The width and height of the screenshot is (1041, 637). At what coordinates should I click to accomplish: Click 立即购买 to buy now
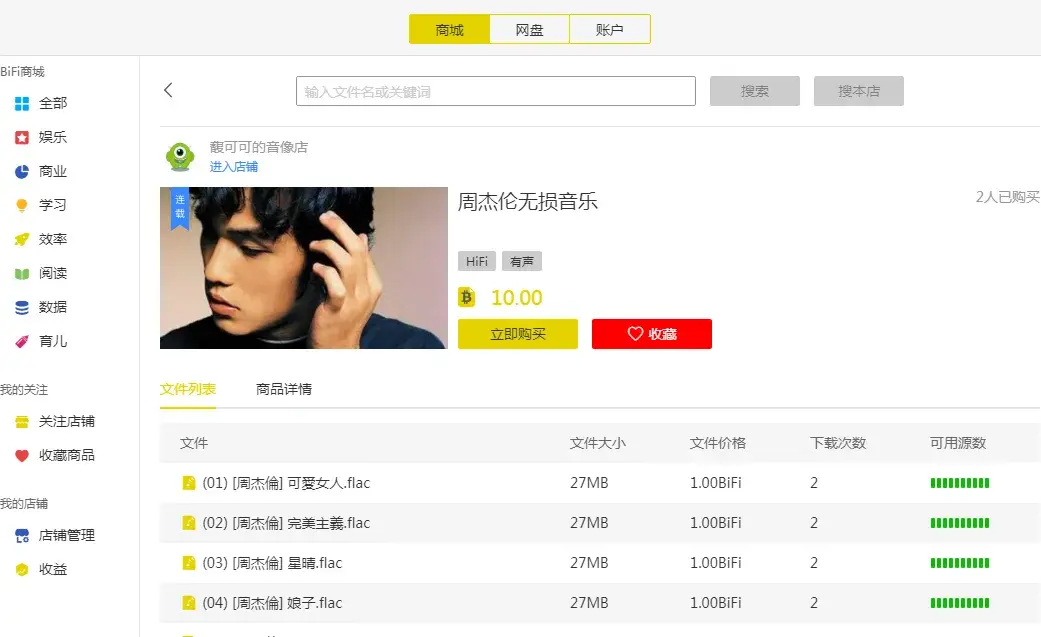coord(518,333)
